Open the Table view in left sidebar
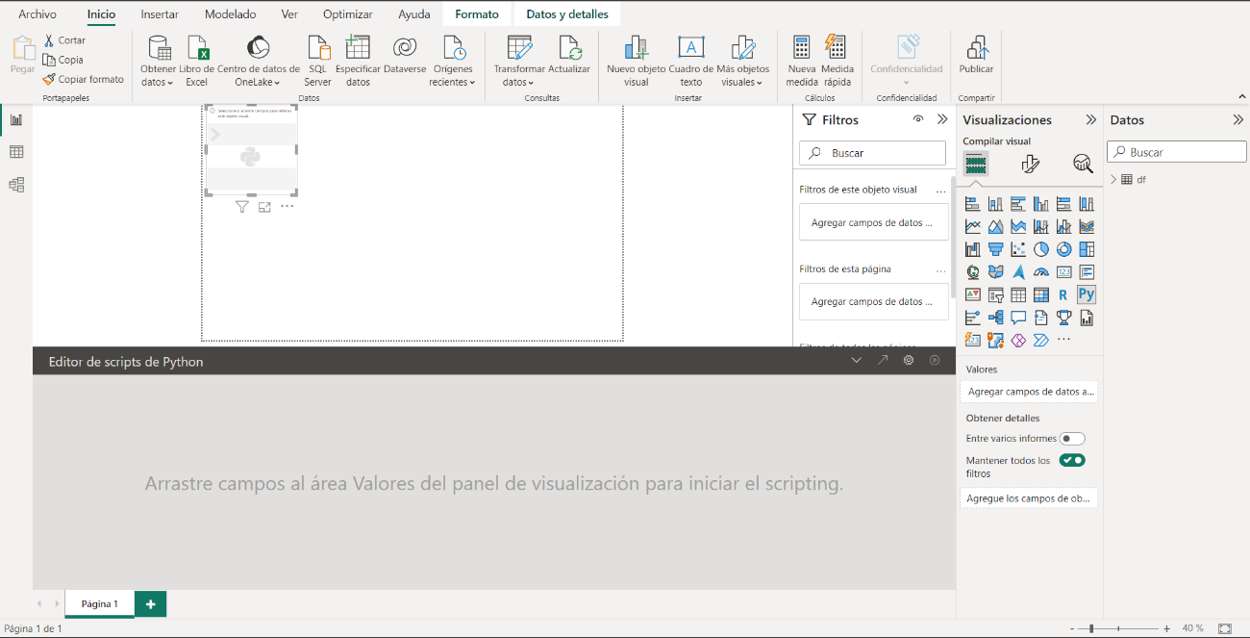Screen dimensions: 1250x638 (16, 152)
